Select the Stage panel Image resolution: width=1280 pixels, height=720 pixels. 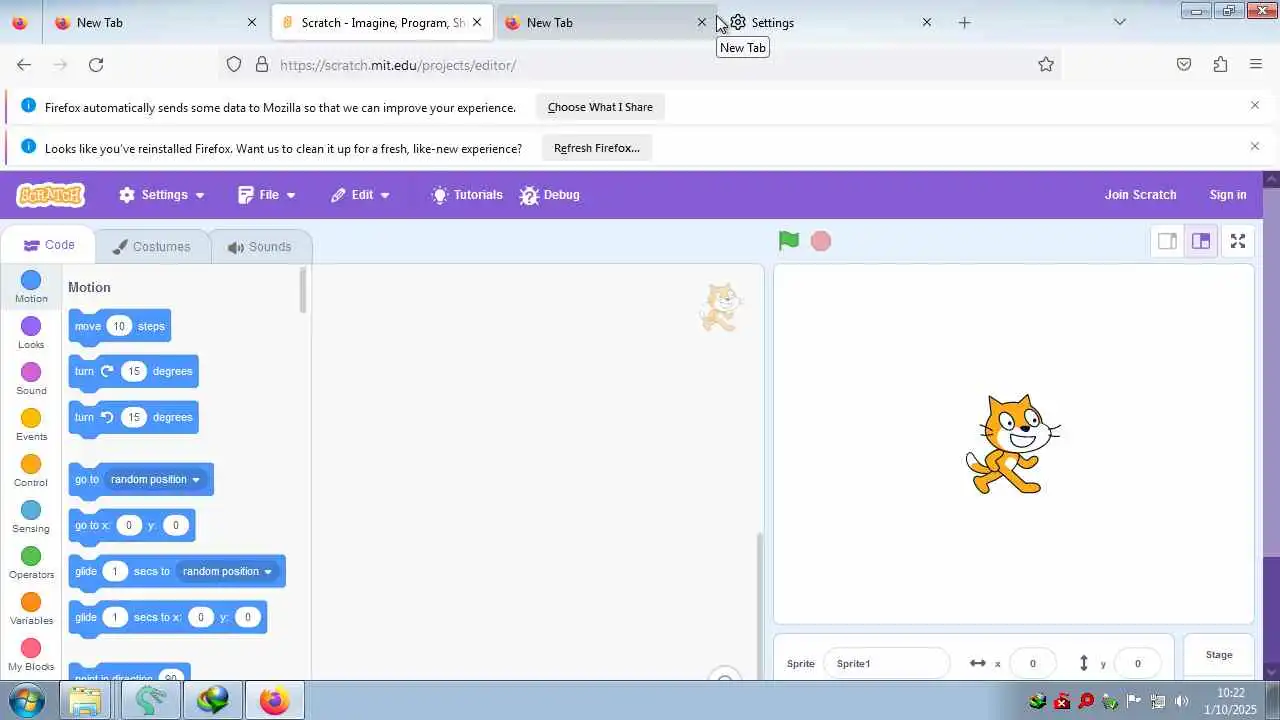1219,656
